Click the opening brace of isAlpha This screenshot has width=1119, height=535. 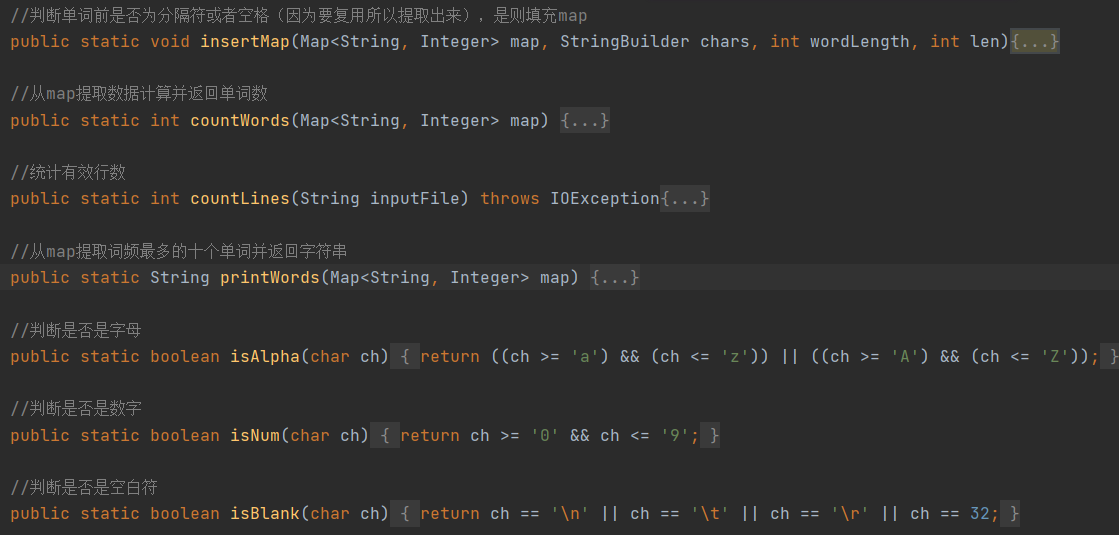point(405,357)
